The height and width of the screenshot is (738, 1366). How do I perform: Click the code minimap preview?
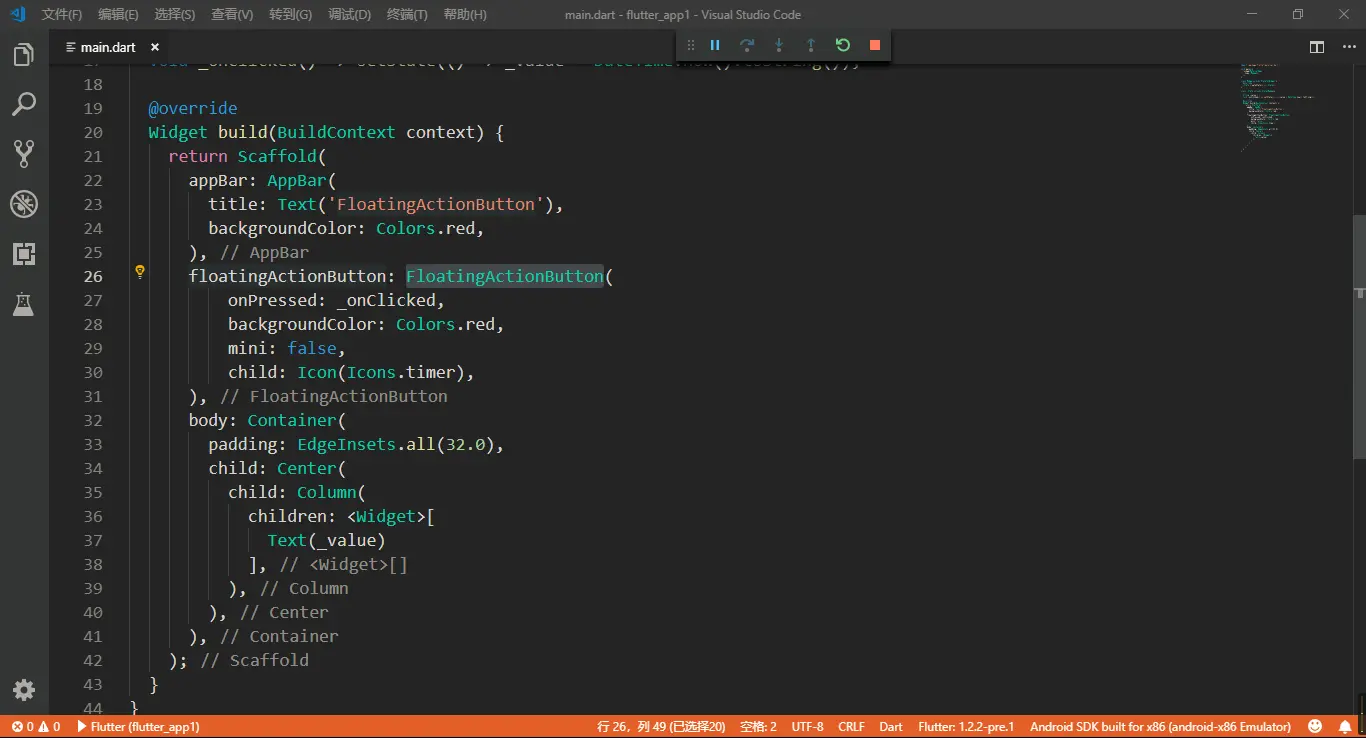coord(1280,108)
